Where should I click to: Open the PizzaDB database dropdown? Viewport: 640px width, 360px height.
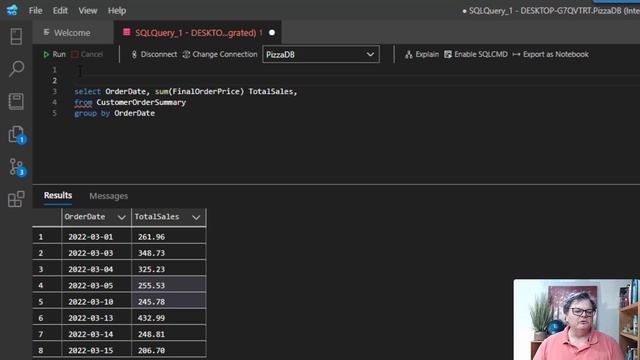(321, 54)
